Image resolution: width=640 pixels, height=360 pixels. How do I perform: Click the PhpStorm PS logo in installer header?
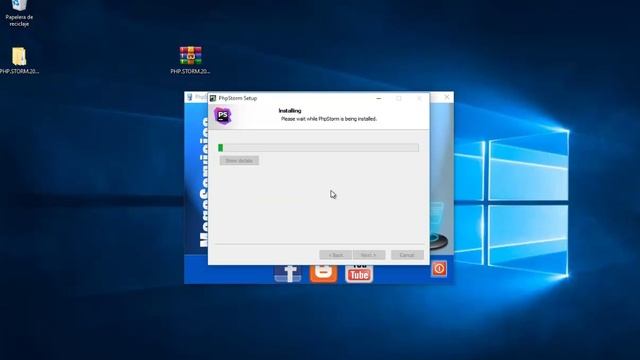pos(223,116)
